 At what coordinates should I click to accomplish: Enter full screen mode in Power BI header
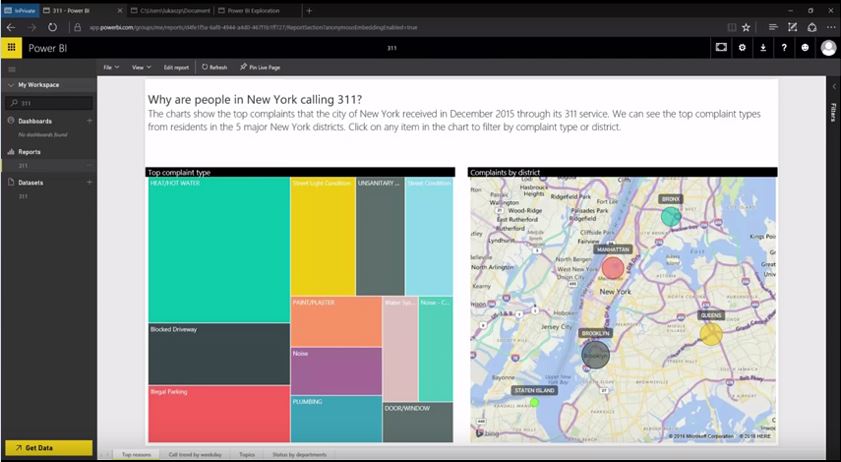(721, 48)
